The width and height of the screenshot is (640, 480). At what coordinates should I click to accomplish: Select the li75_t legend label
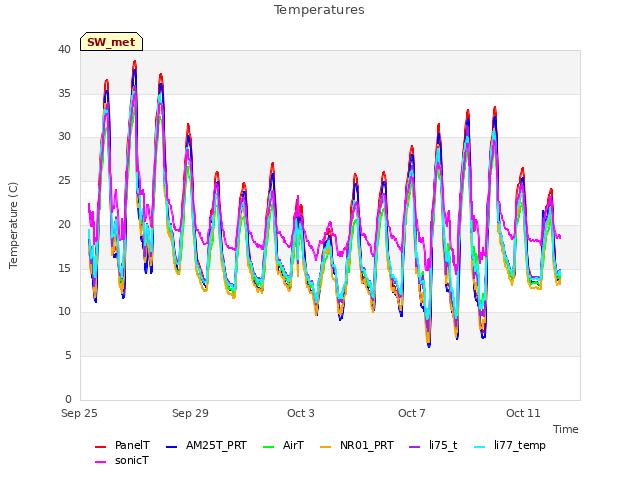click(x=443, y=445)
